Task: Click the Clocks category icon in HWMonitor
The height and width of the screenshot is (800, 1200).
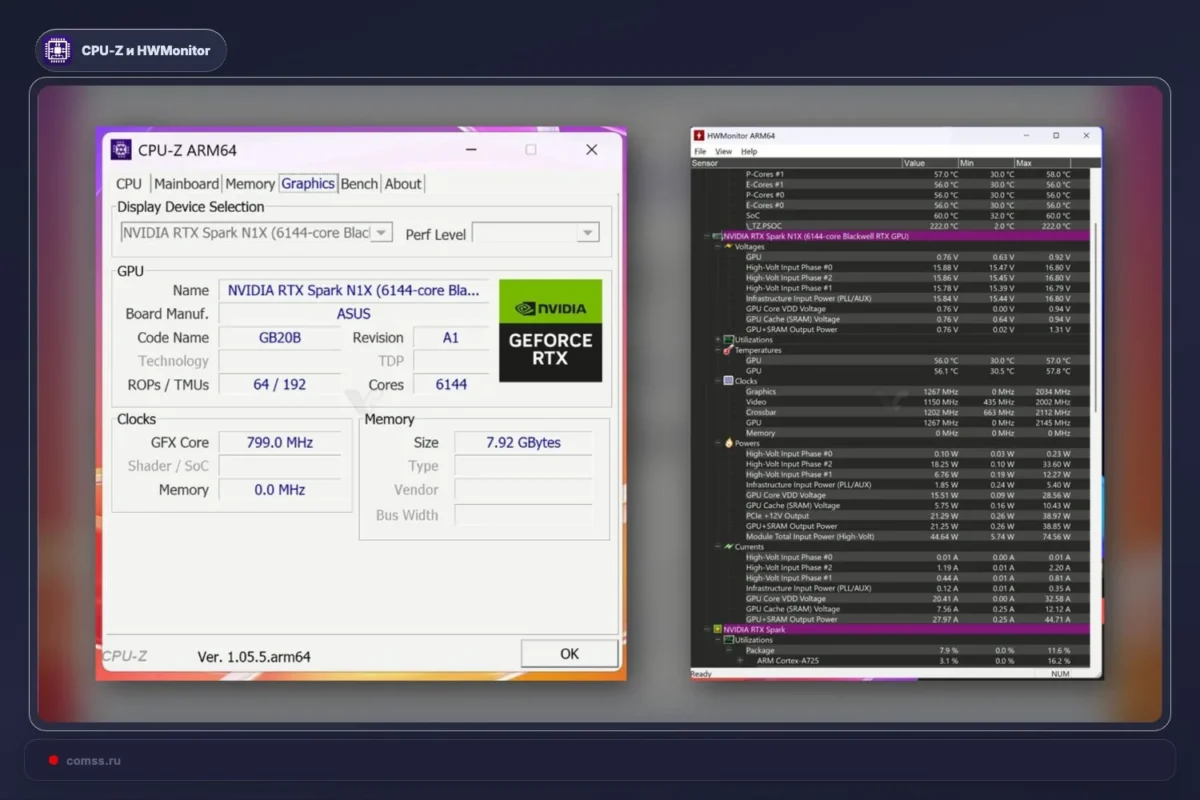Action: pyautogui.click(x=728, y=381)
